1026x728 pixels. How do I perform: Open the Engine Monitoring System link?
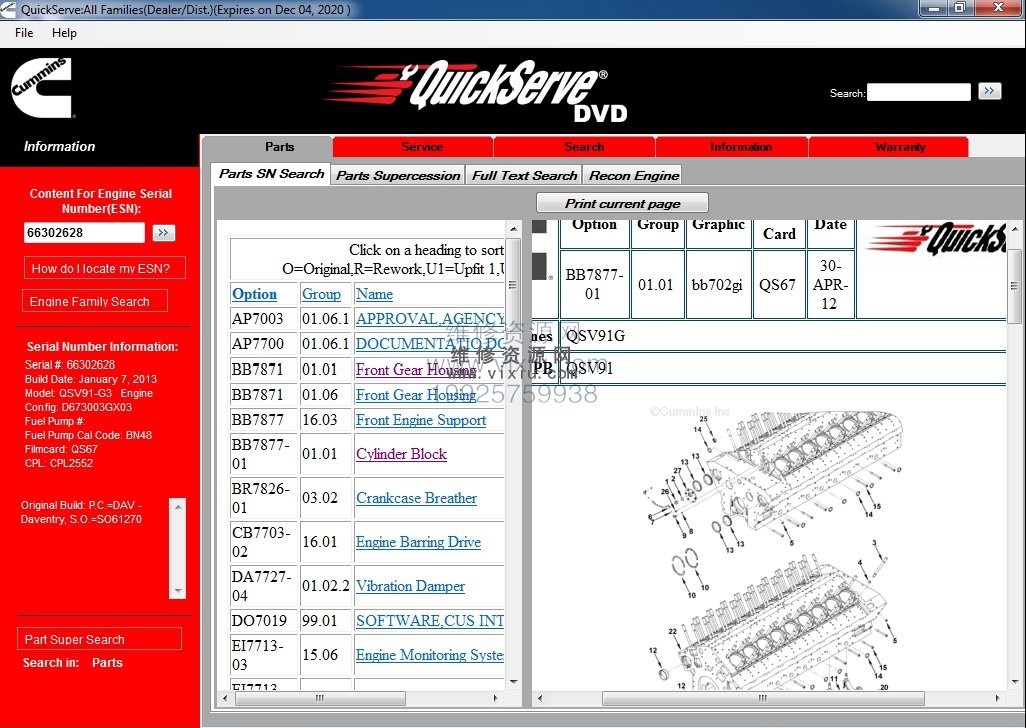pos(430,655)
